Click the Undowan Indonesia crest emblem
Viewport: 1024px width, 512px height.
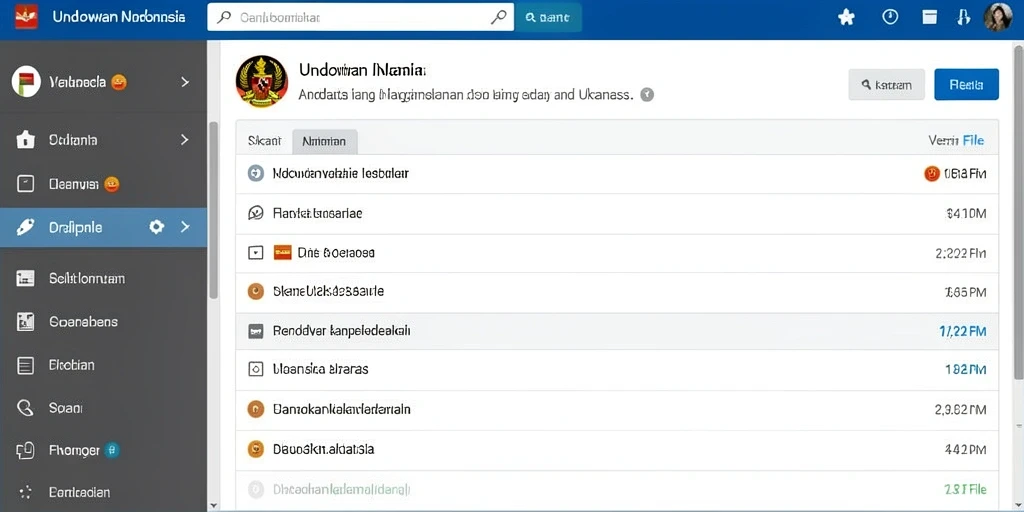[261, 82]
